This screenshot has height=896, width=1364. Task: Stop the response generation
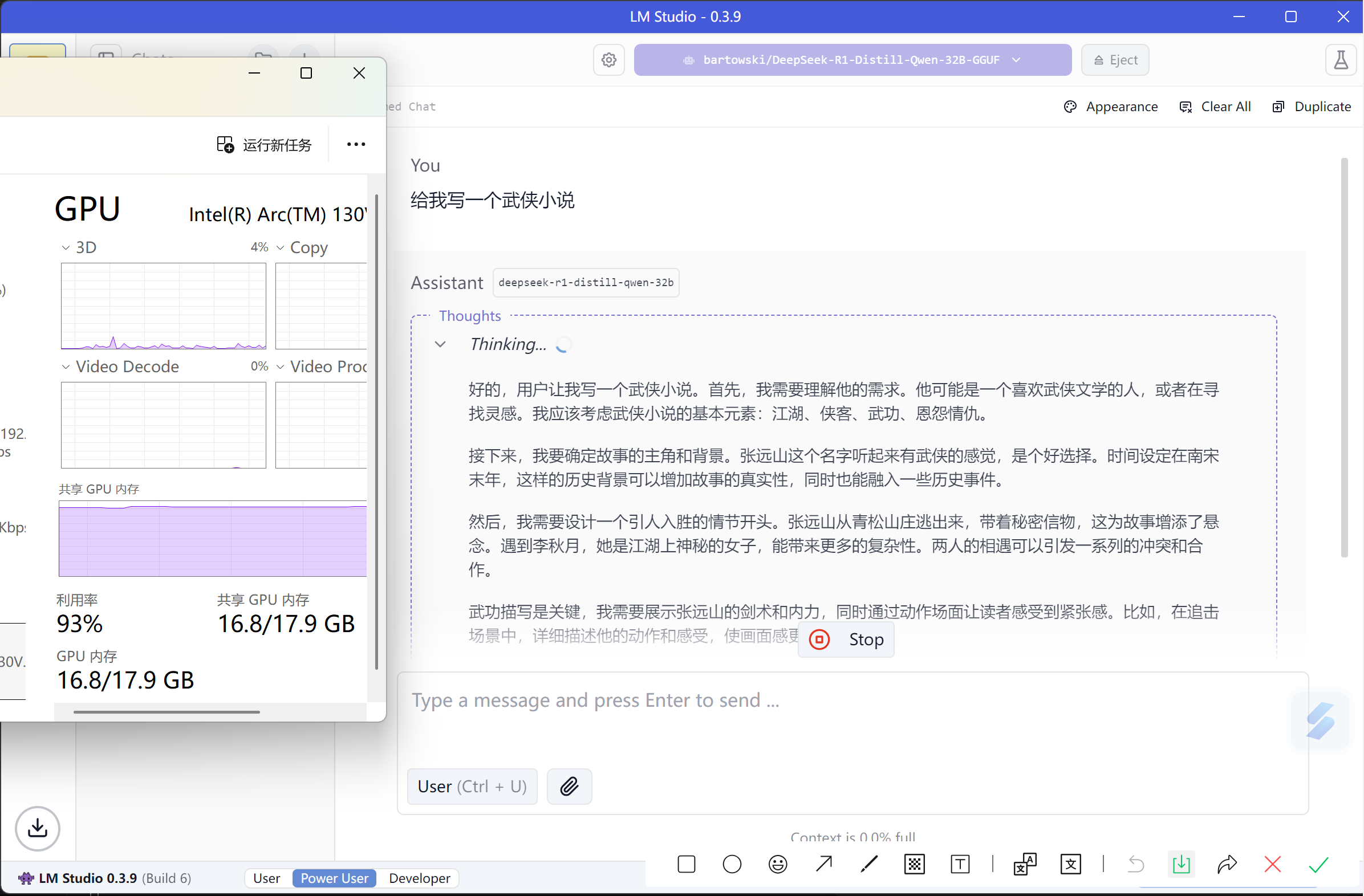click(846, 640)
